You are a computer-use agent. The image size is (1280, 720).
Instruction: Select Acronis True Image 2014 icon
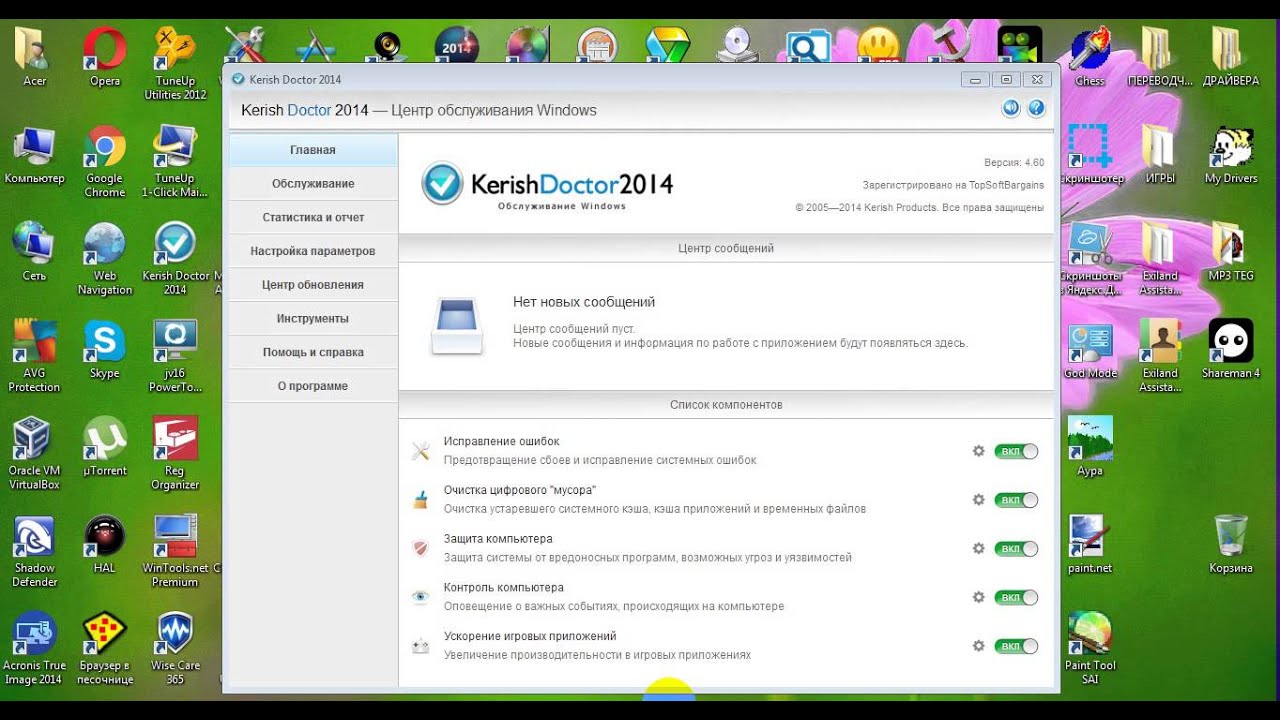34,648
